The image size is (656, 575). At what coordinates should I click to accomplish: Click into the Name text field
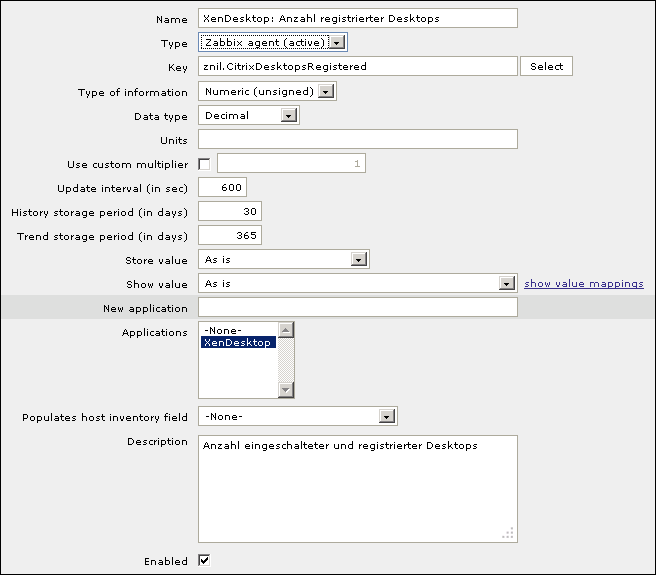(357, 19)
